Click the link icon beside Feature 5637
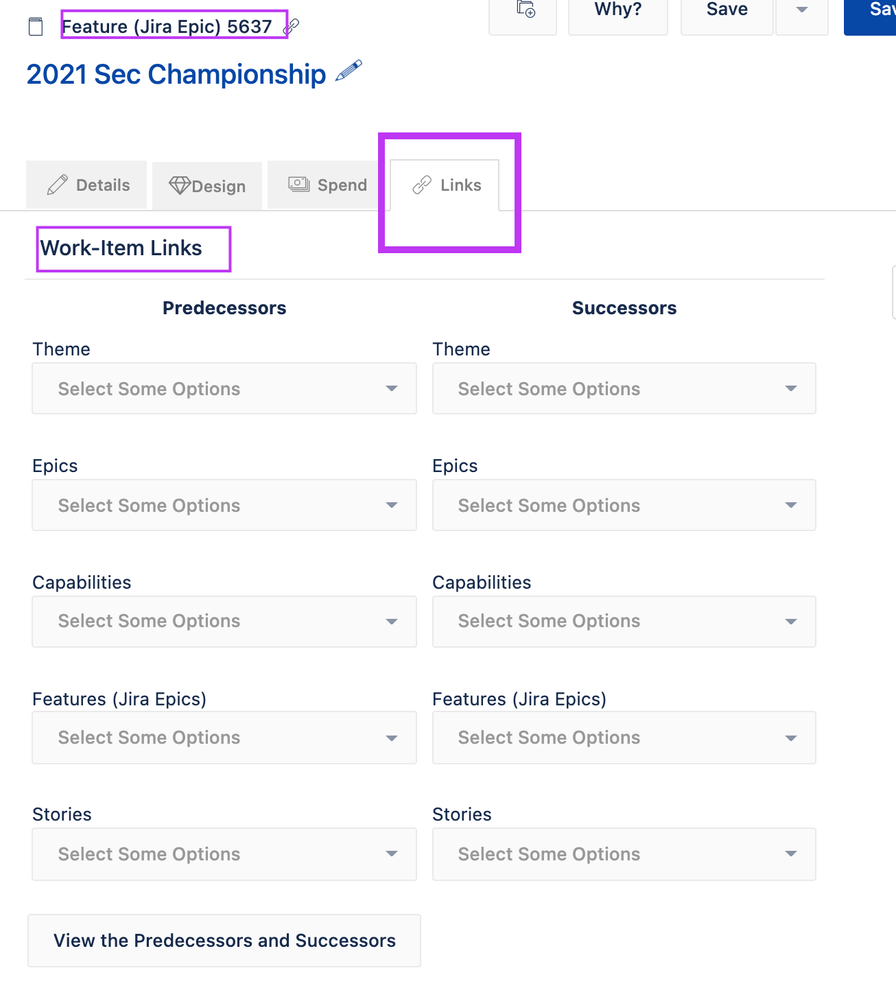 click(292, 27)
